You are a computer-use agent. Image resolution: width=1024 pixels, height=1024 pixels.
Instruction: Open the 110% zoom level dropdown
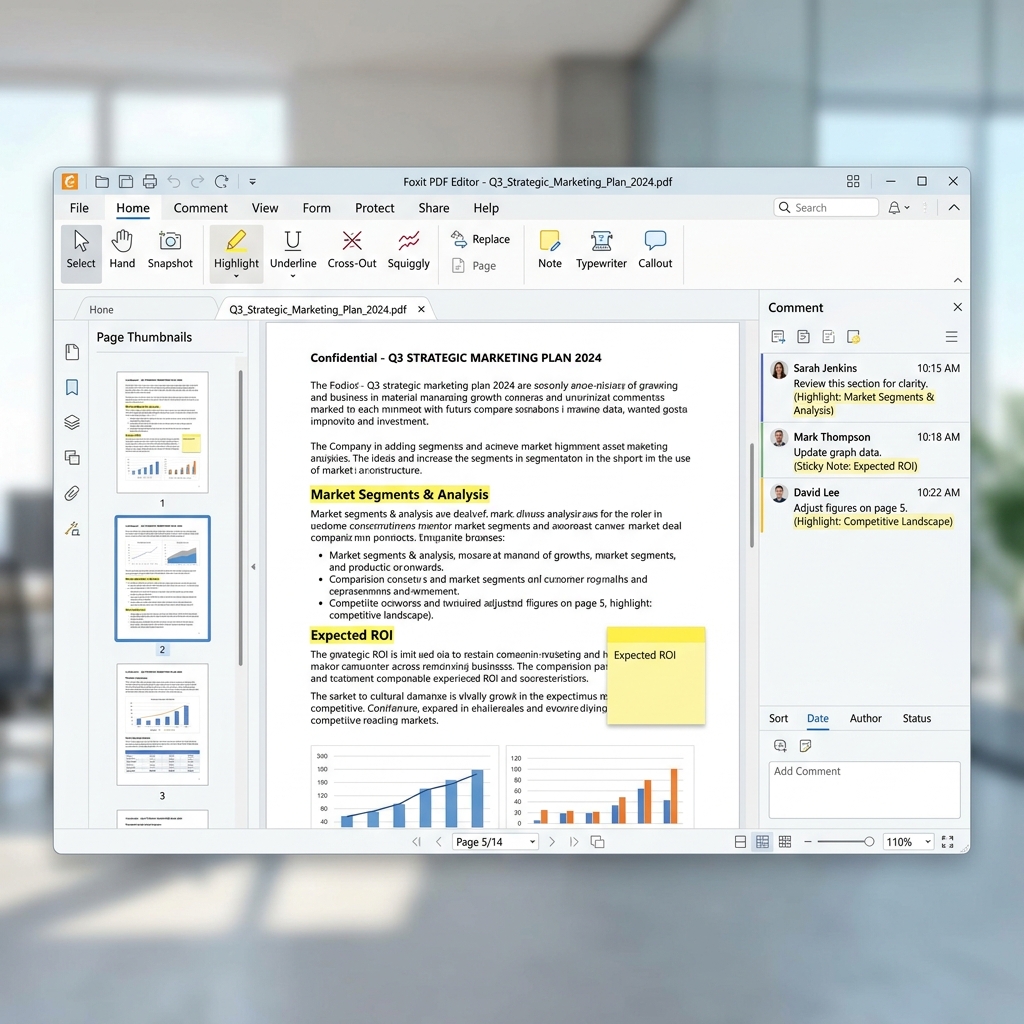click(927, 842)
